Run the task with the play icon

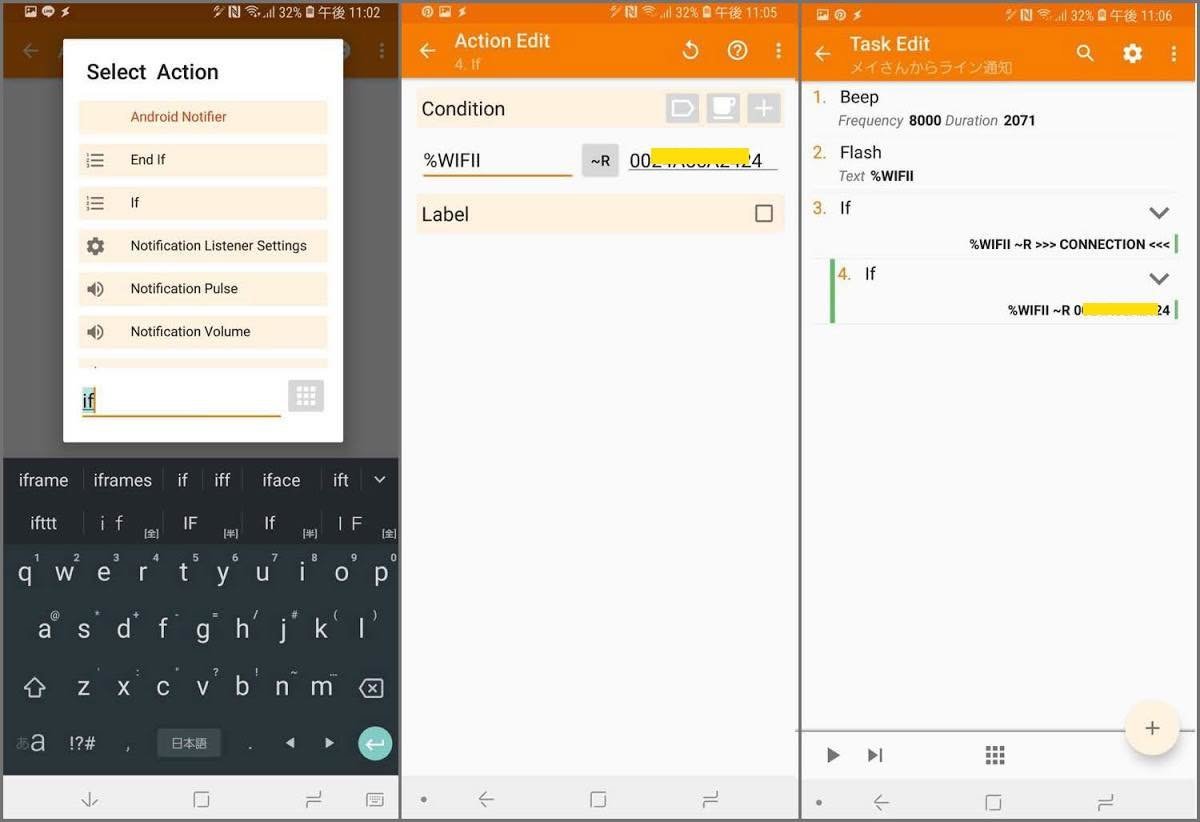tap(833, 755)
